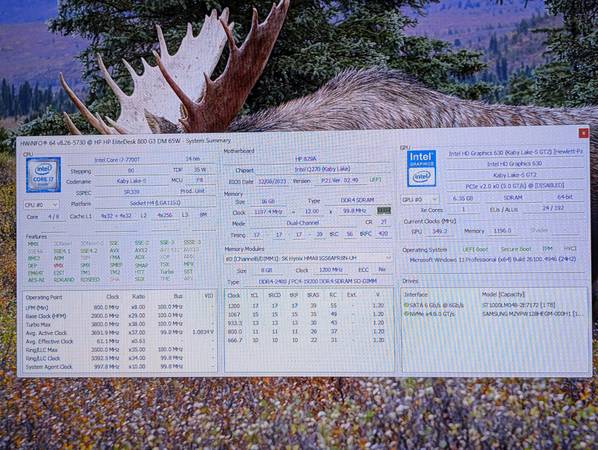Click the Kaby Lake-S codename value
The image size is (598, 450).
click(131, 182)
